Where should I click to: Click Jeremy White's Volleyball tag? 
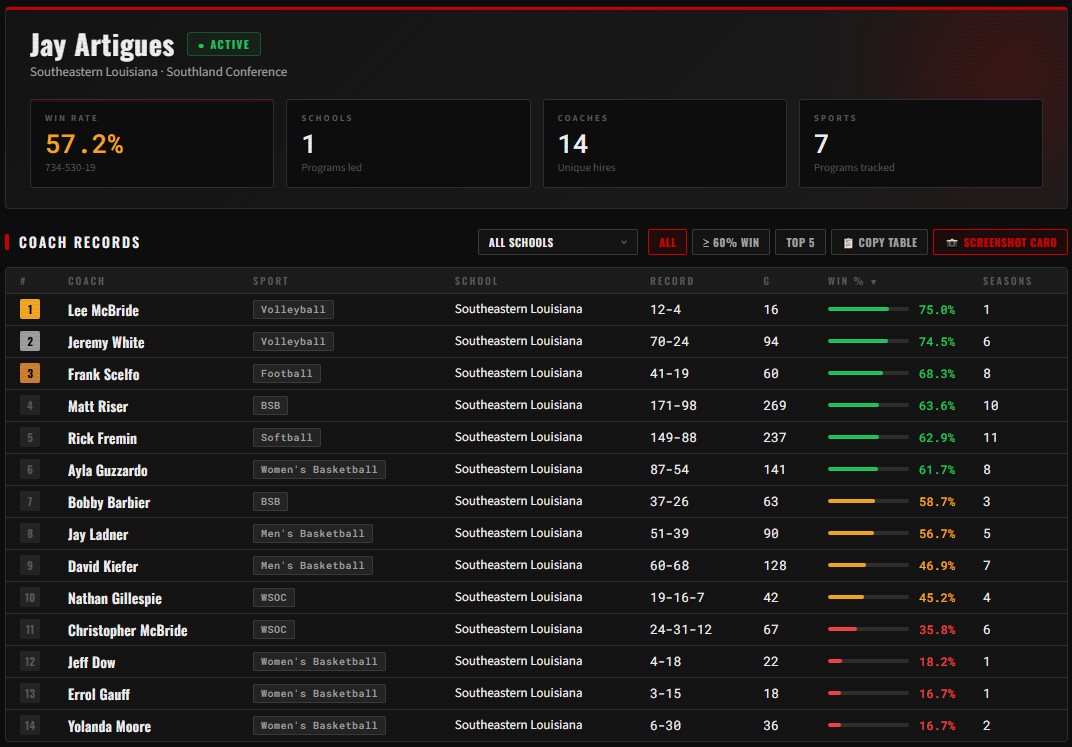[293, 341]
